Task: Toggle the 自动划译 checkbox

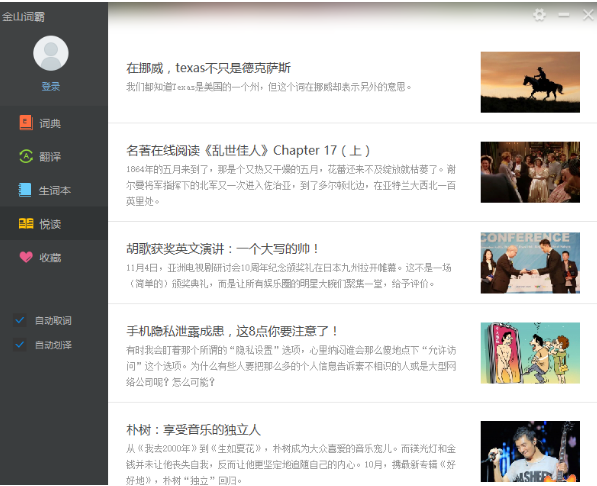Action: click(x=20, y=345)
